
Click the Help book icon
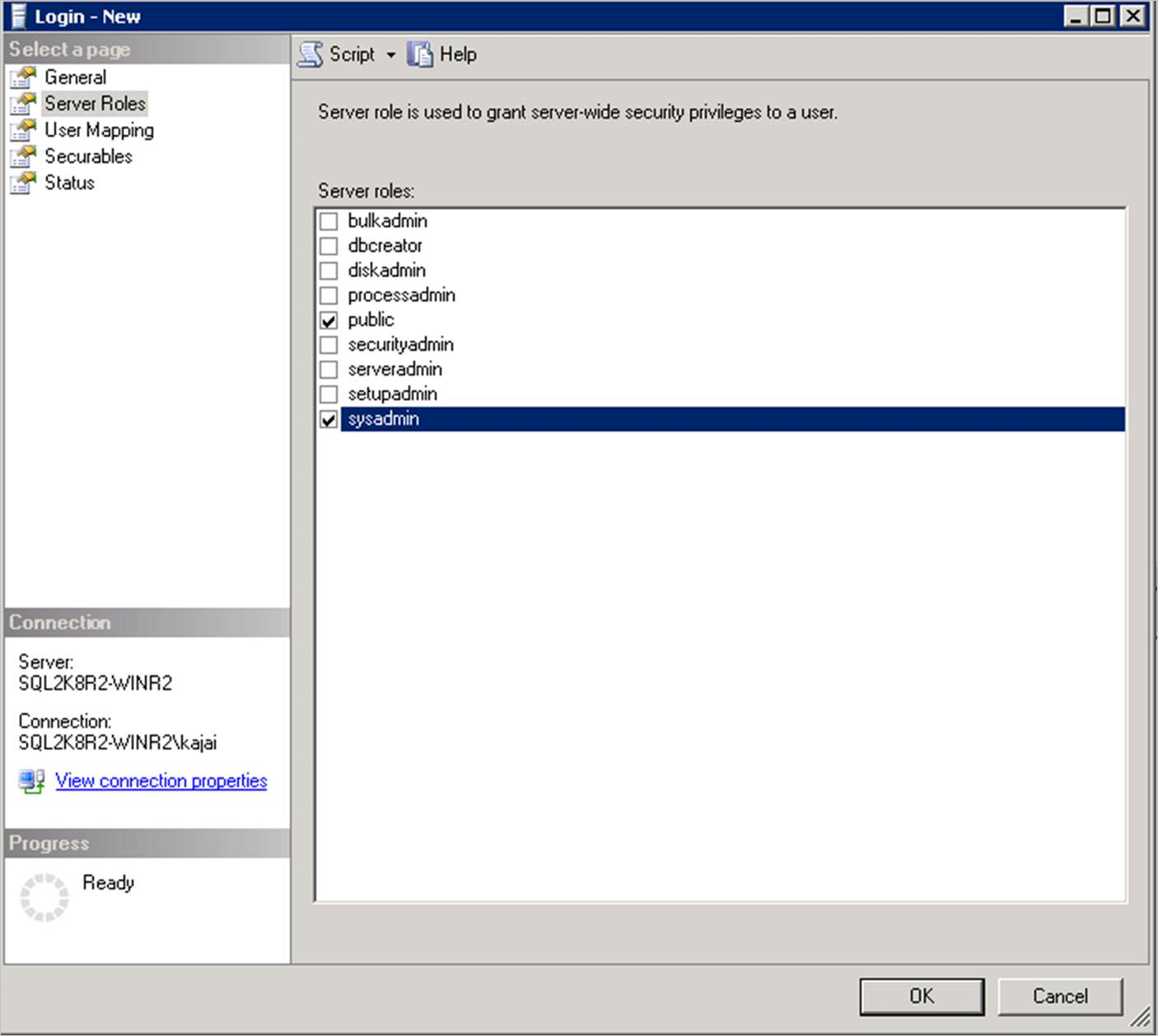click(420, 54)
